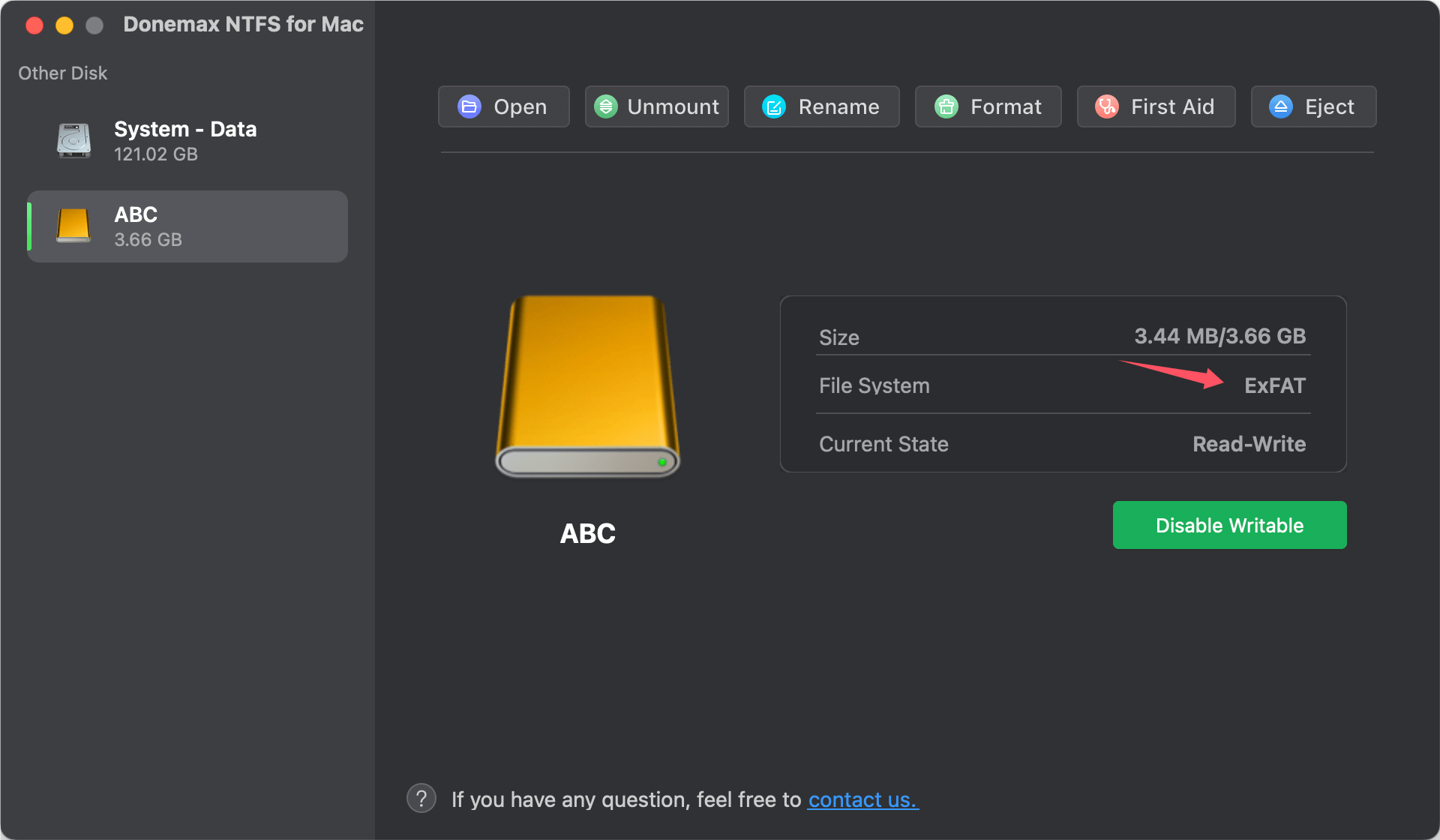Click the large ABC drive thumbnail

(x=587, y=386)
